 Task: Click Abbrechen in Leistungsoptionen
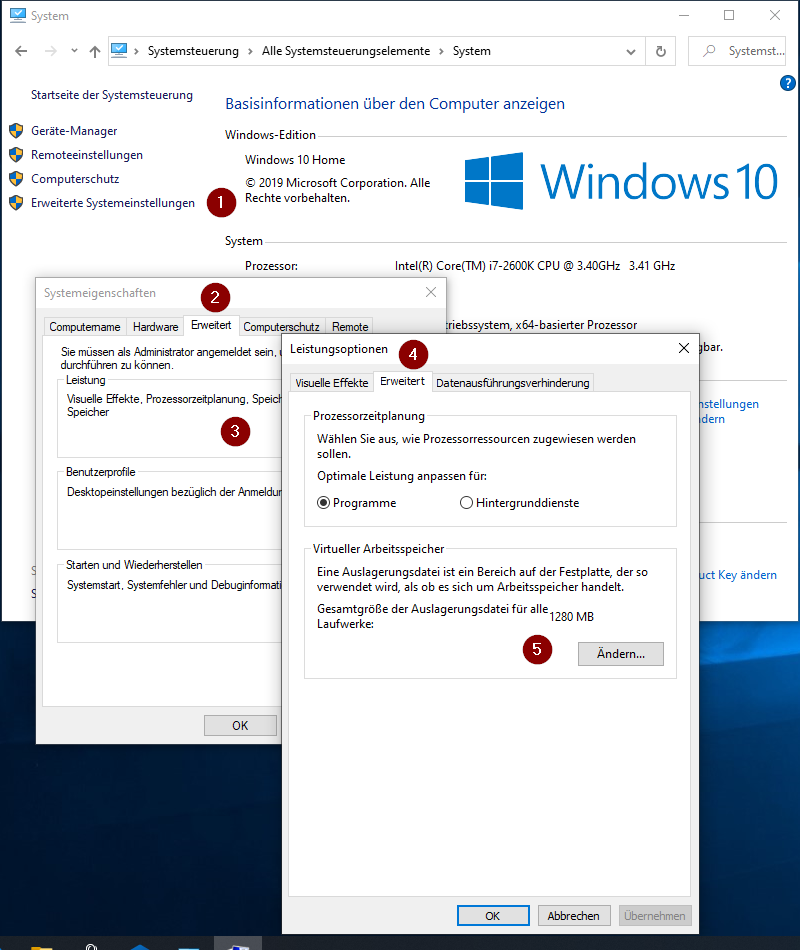[573, 915]
